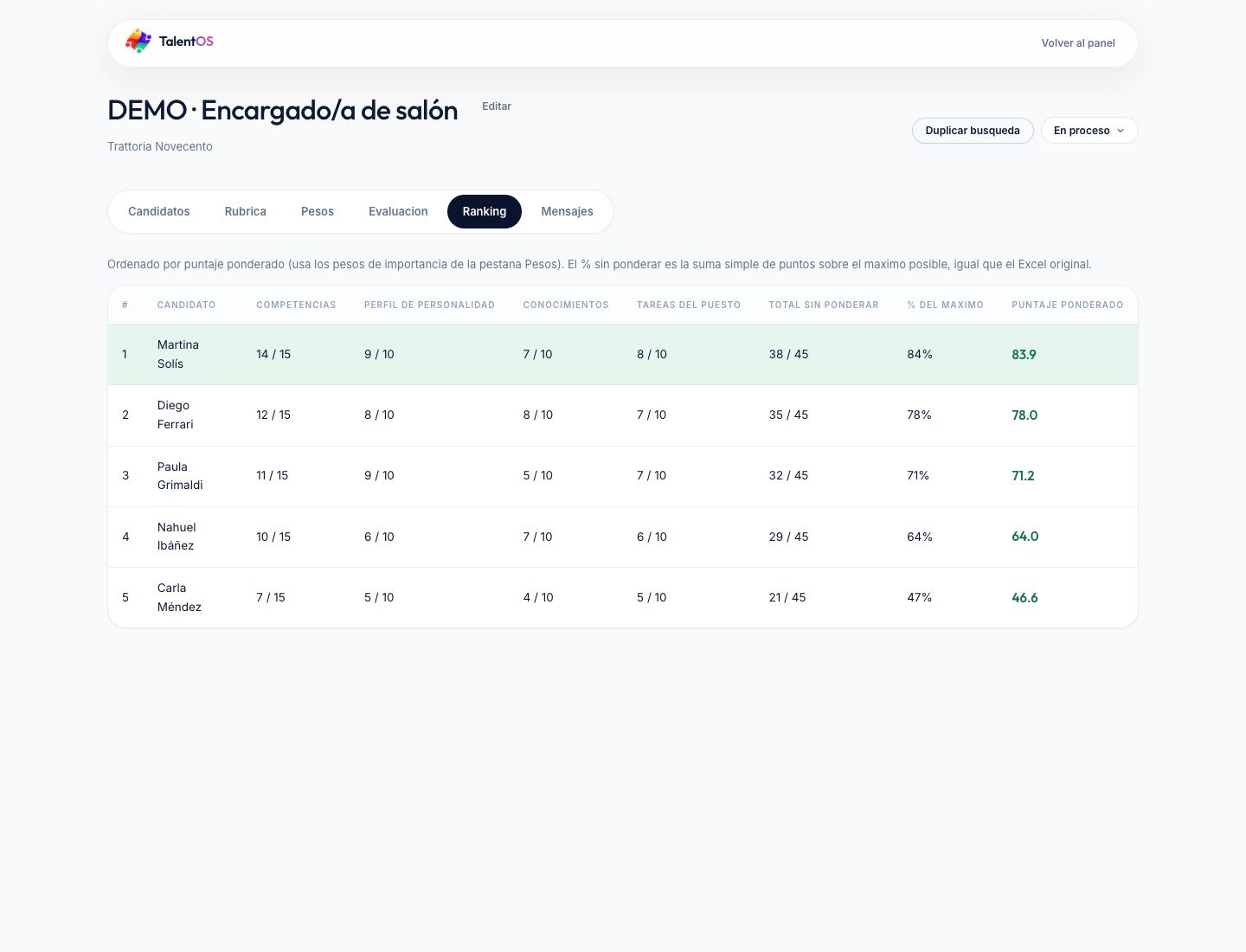Click the 14 / 15 competencias cell
The width and height of the screenshot is (1246, 952).
point(273,355)
